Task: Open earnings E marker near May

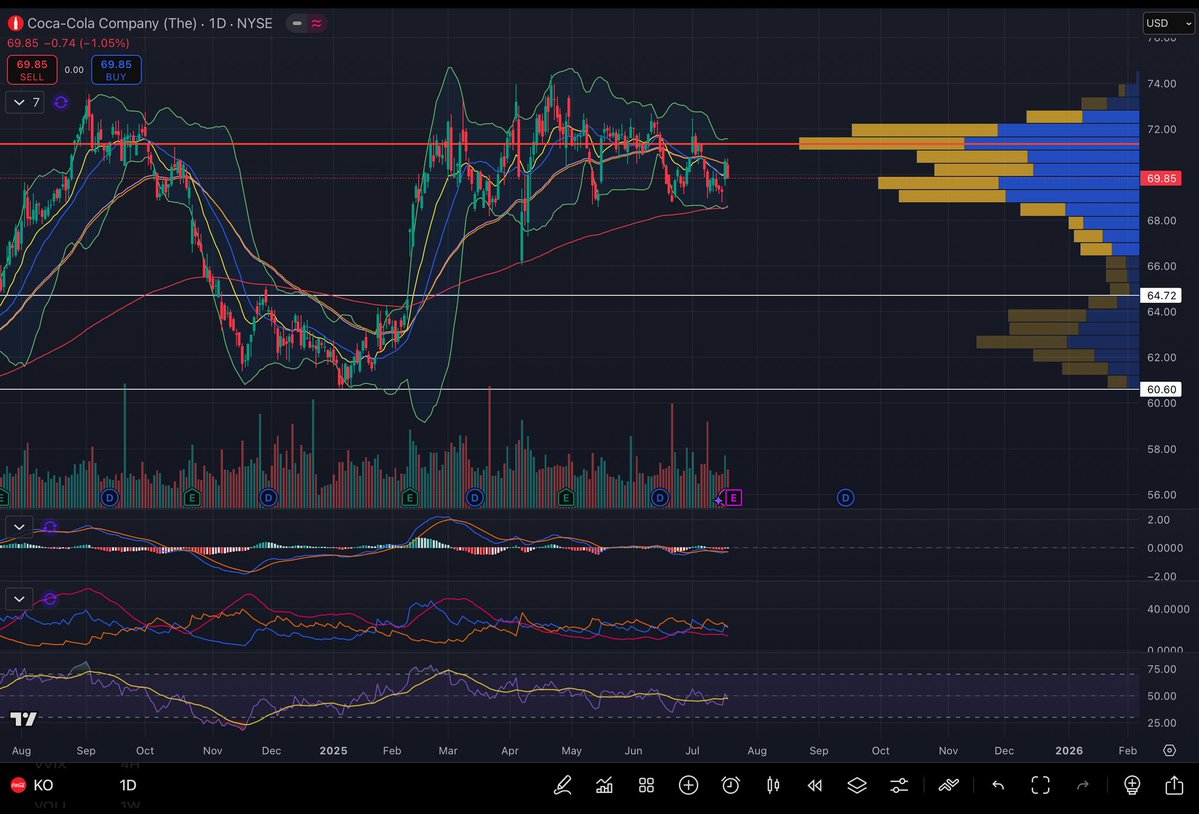Action: click(x=566, y=498)
